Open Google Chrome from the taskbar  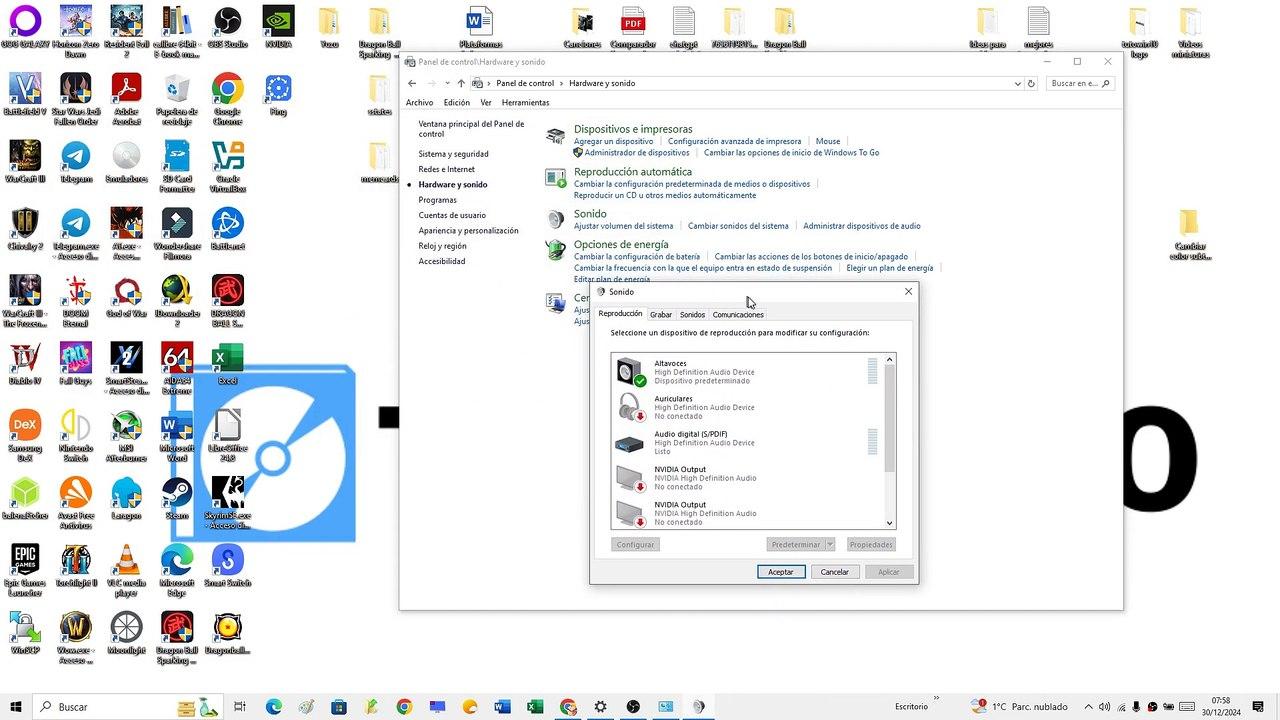pyautogui.click(x=405, y=707)
